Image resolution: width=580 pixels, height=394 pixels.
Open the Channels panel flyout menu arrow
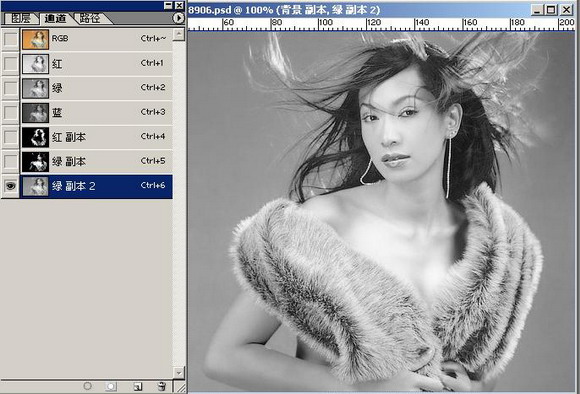coord(178,18)
